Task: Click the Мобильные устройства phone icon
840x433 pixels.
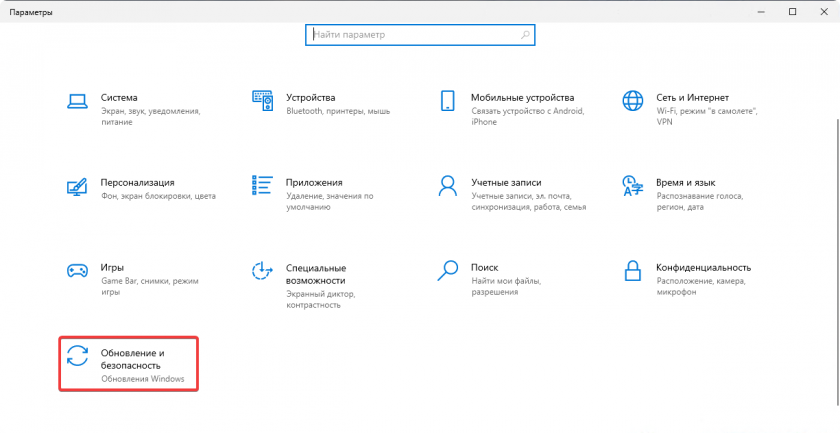Action: tap(448, 101)
